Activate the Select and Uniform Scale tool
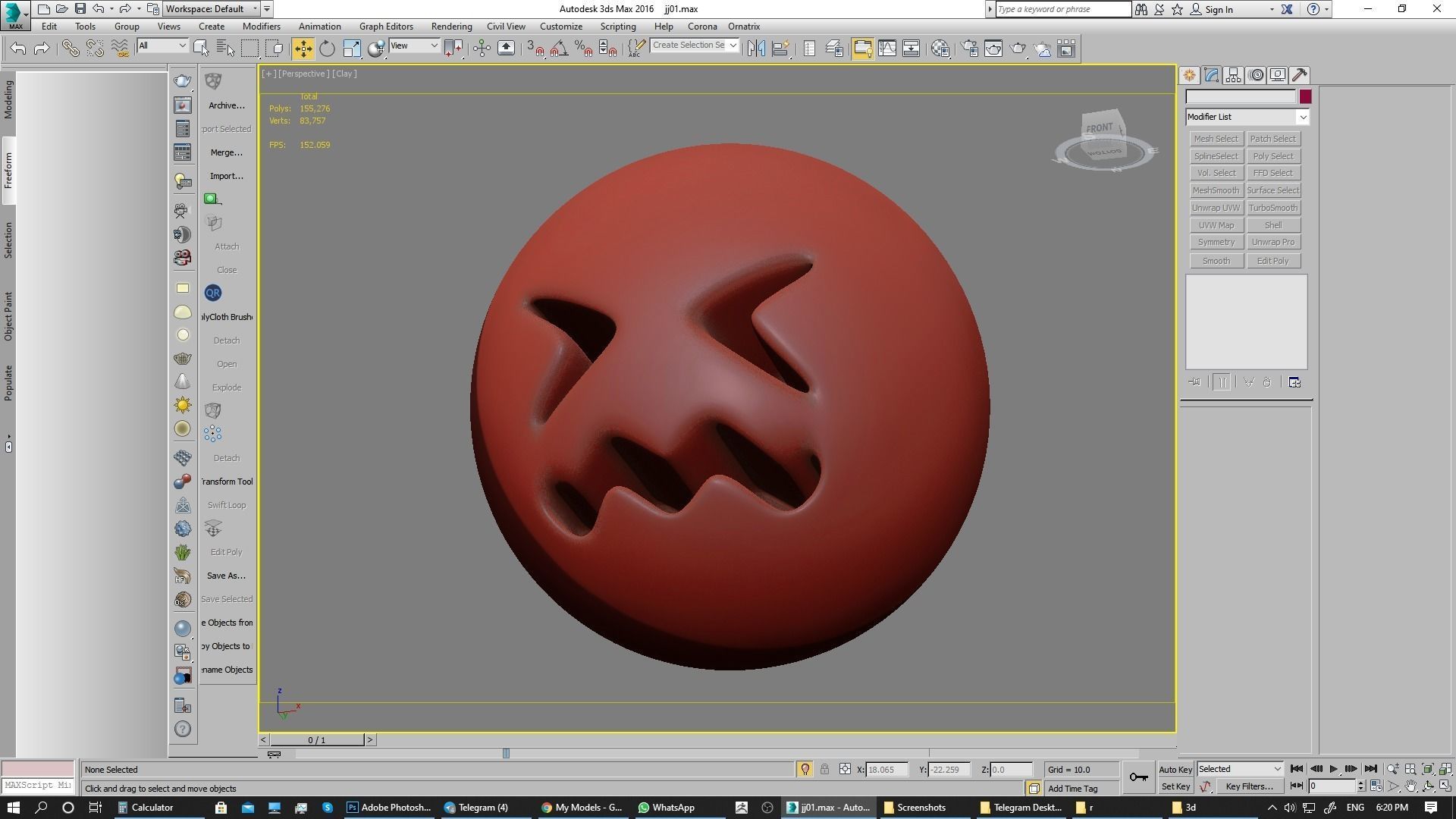 352,49
